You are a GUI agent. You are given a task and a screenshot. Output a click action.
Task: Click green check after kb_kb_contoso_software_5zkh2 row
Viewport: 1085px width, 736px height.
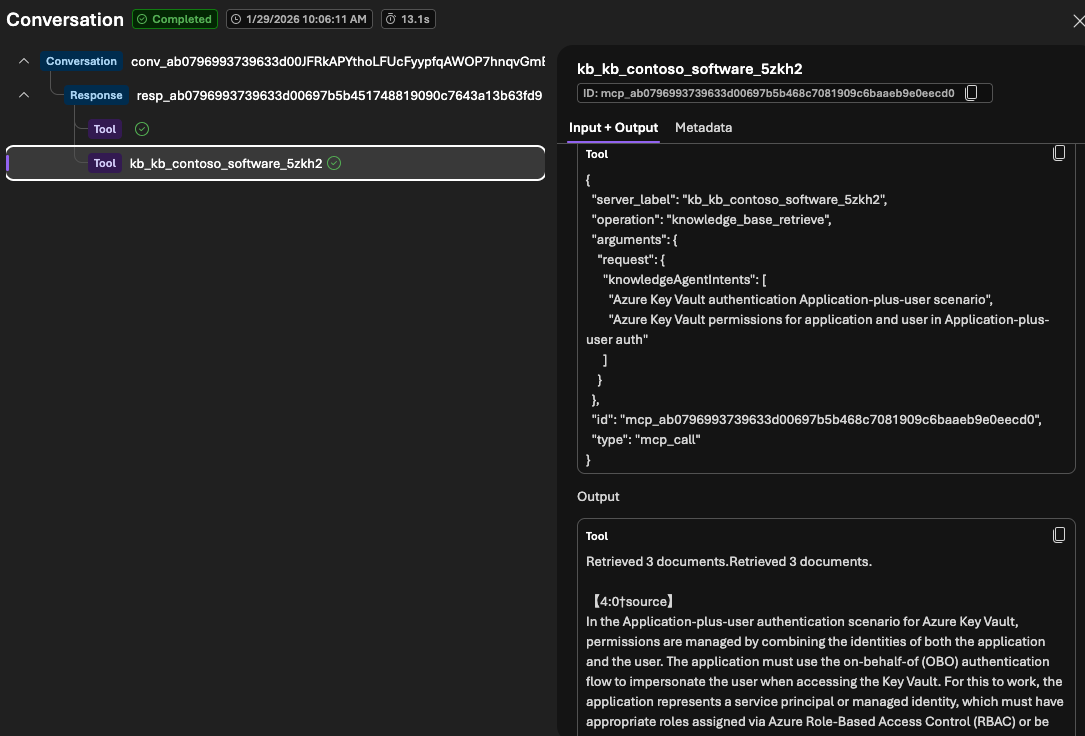tap(334, 163)
